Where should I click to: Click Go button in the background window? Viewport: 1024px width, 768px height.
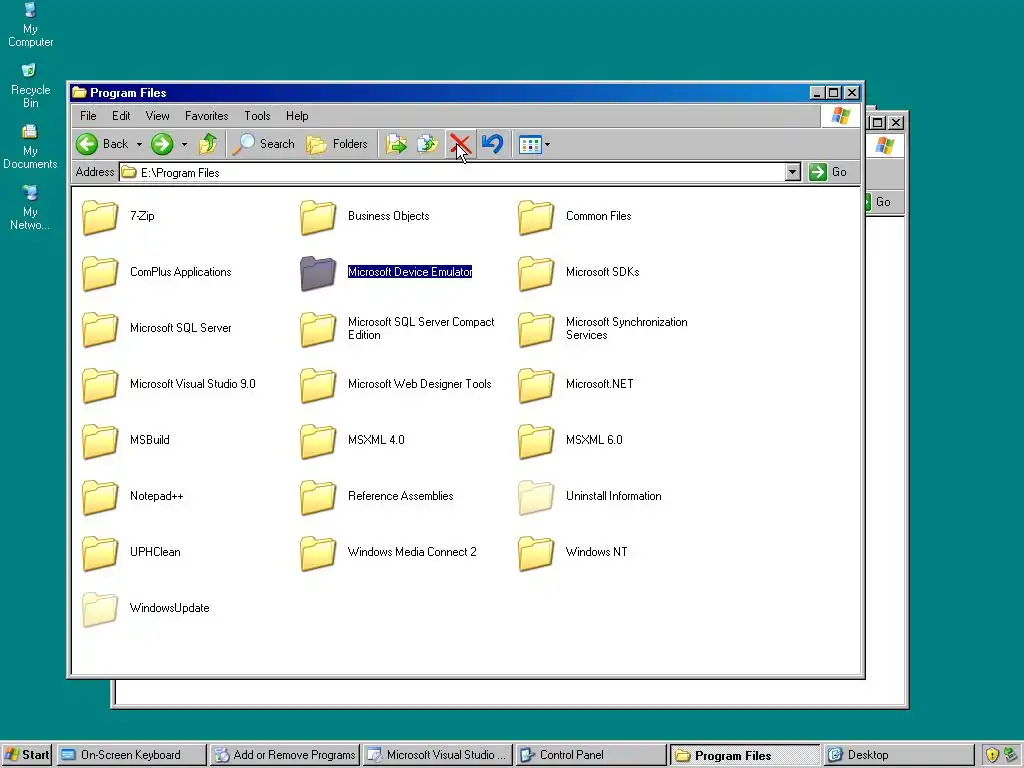[x=880, y=202]
